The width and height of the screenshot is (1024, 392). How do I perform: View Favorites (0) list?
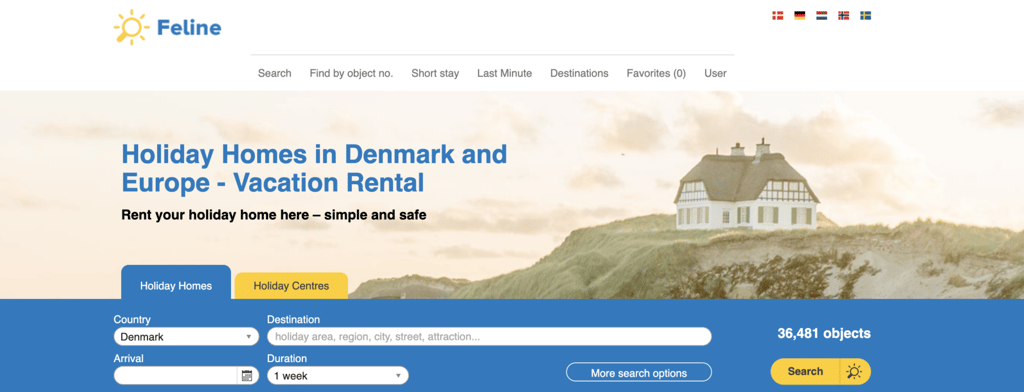[x=656, y=73]
